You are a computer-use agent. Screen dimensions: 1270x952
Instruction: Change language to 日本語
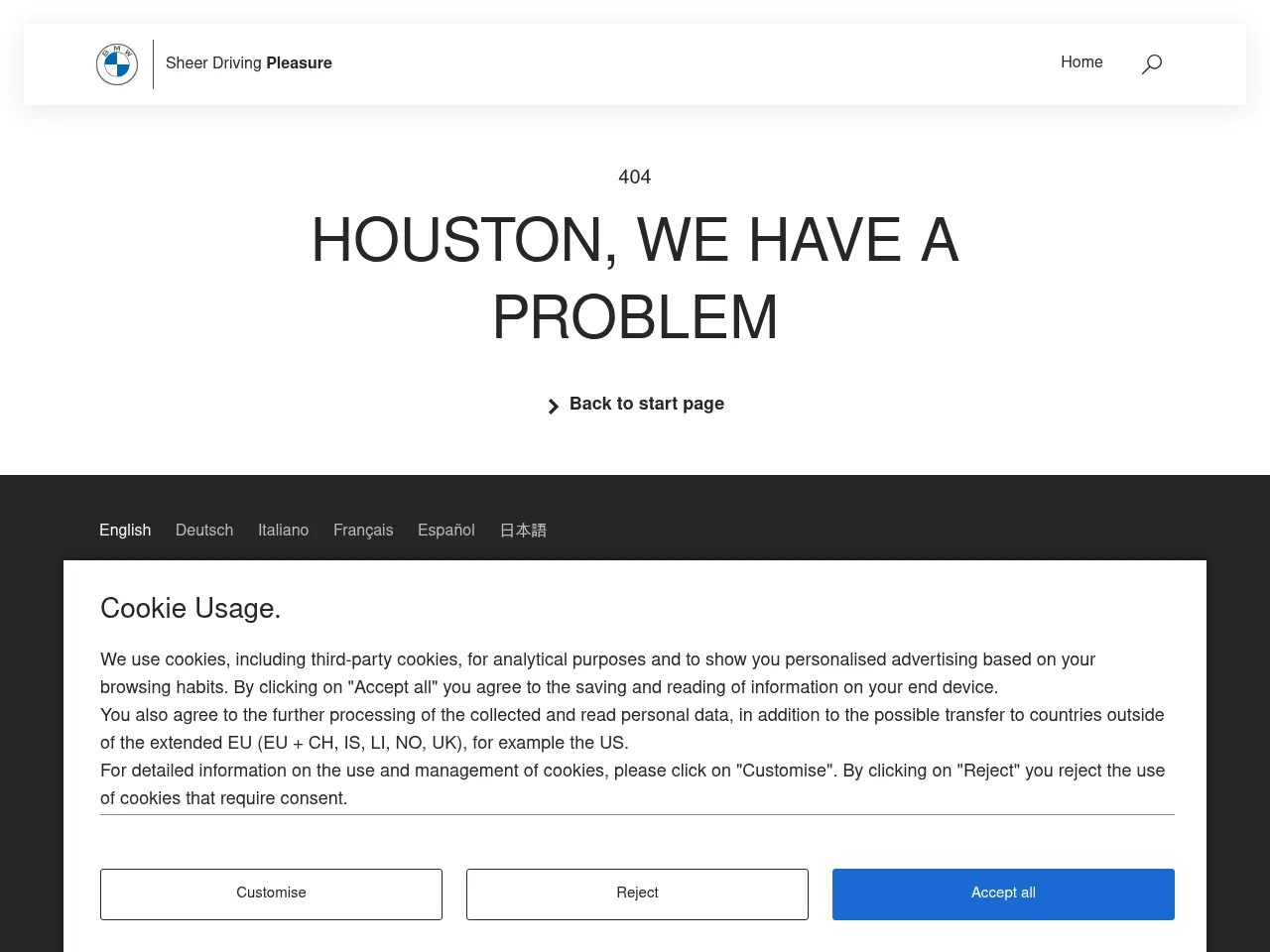click(x=523, y=531)
